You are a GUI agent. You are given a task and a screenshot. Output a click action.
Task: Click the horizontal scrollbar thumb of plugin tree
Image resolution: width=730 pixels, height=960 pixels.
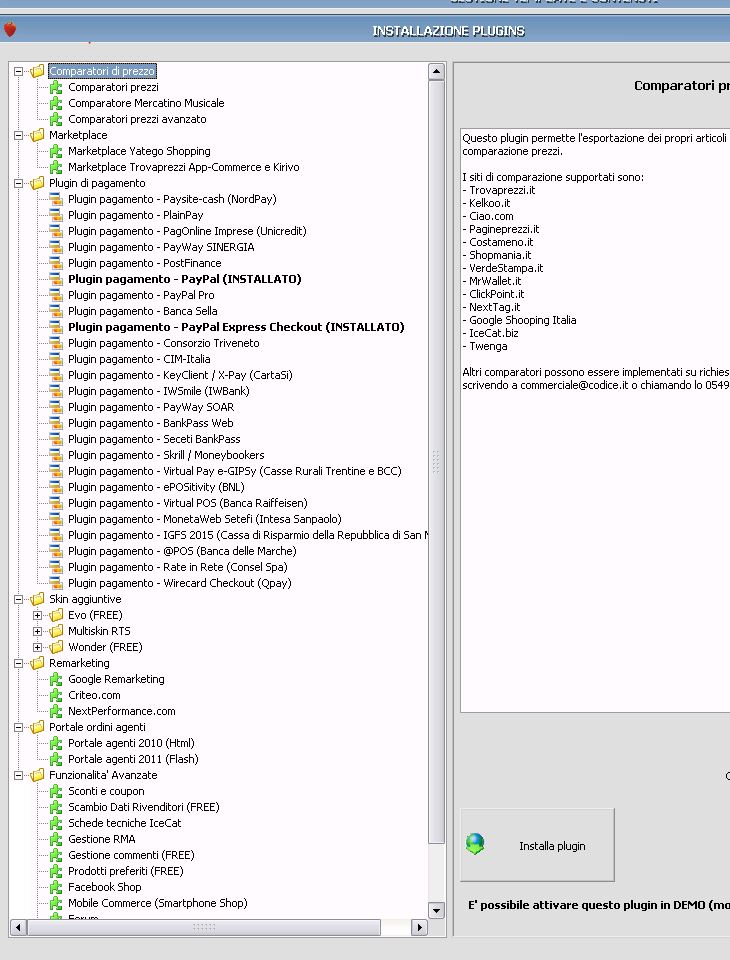[x=204, y=927]
